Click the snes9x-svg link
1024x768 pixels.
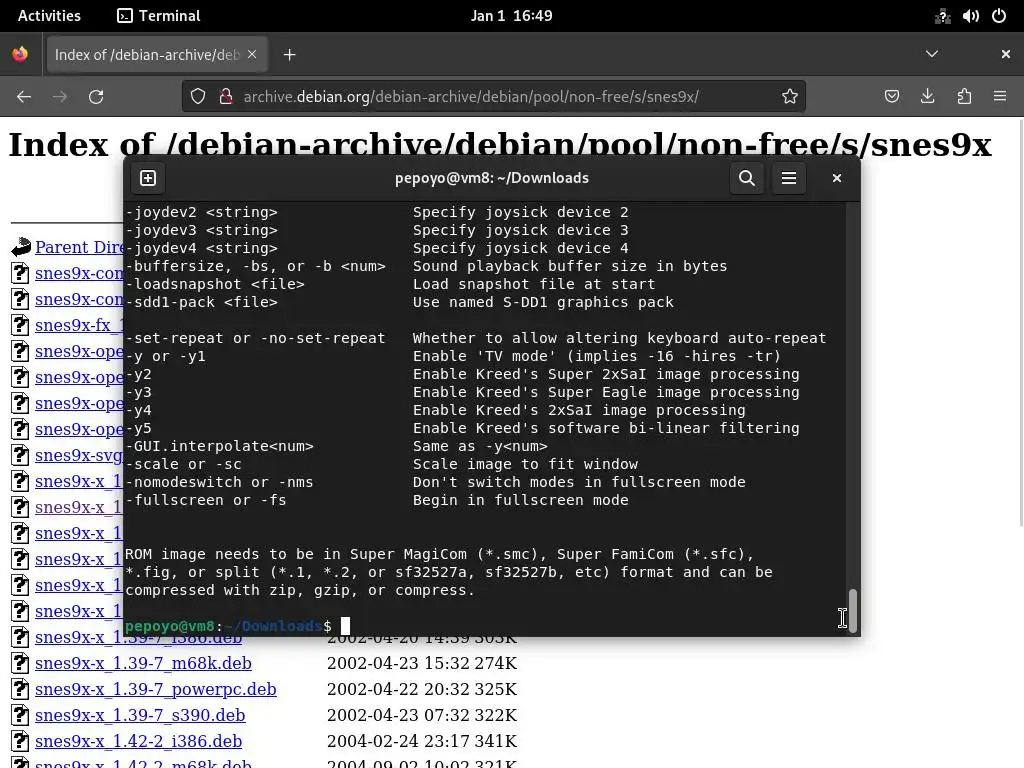click(x=79, y=455)
